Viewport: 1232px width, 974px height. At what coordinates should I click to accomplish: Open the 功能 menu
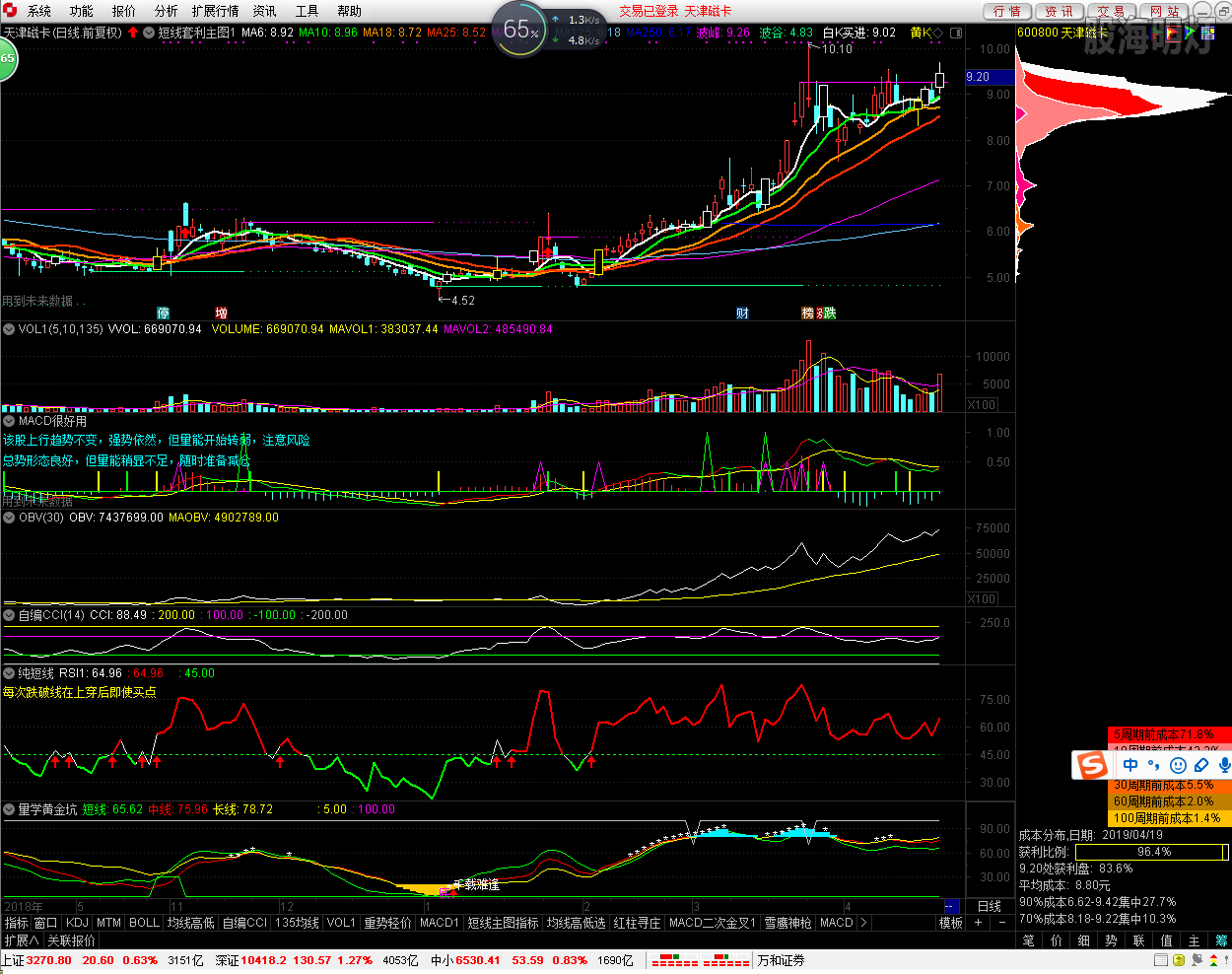(x=82, y=11)
